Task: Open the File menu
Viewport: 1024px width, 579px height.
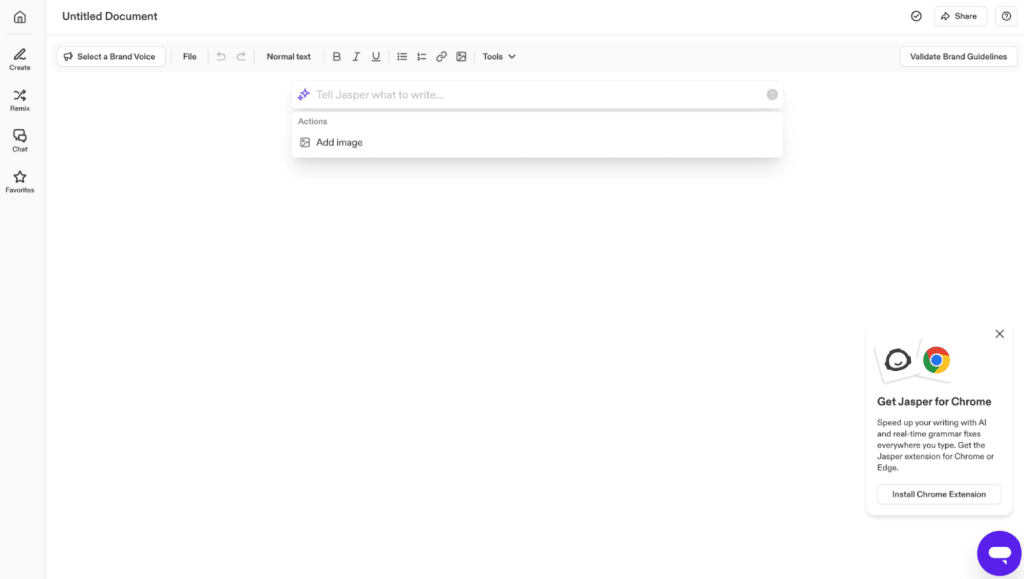Action: (x=189, y=57)
